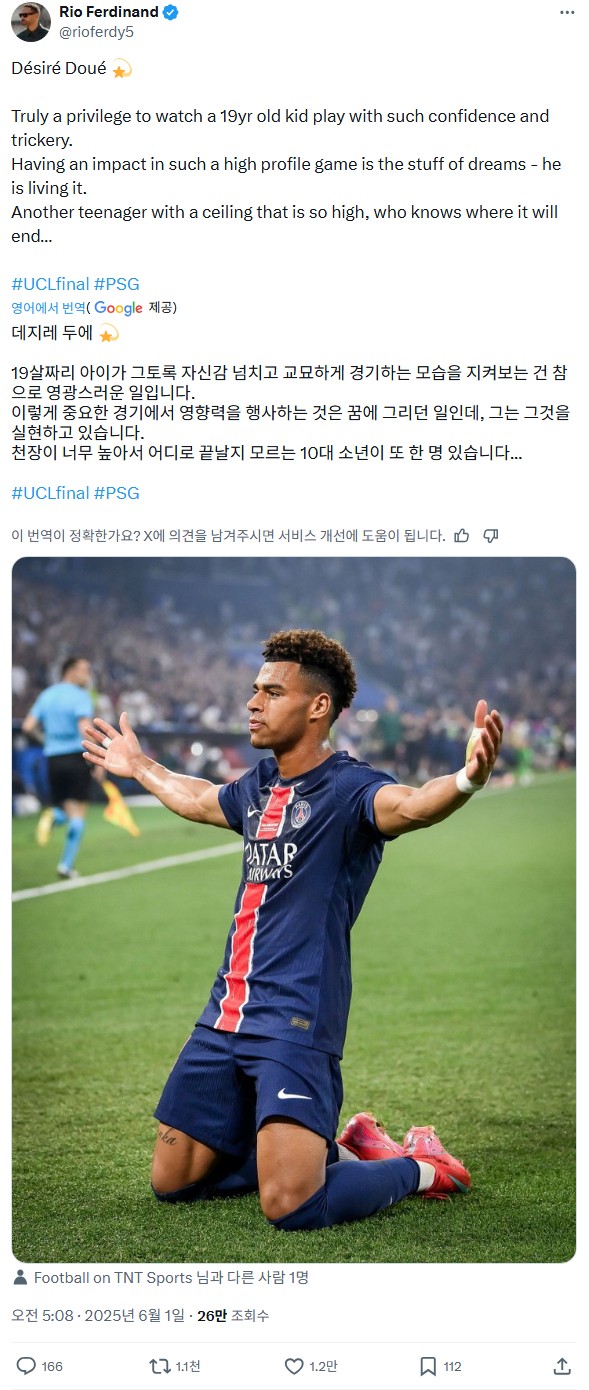Repost the tweet via retweet icon

[x=159, y=1366]
